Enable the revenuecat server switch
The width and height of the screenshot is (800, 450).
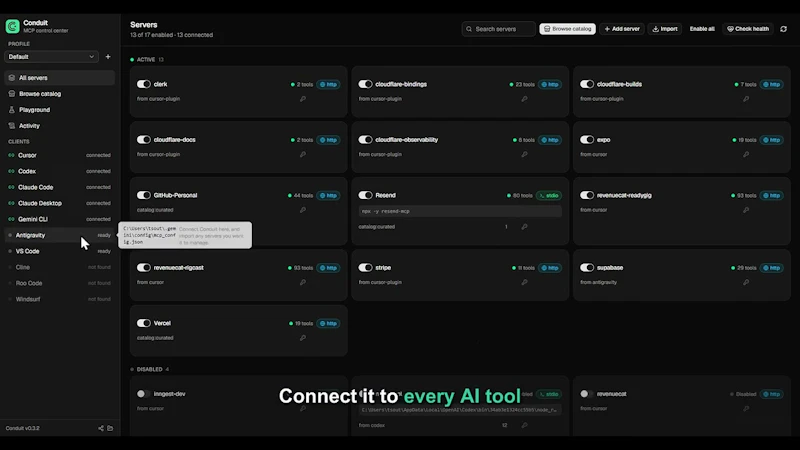587,394
